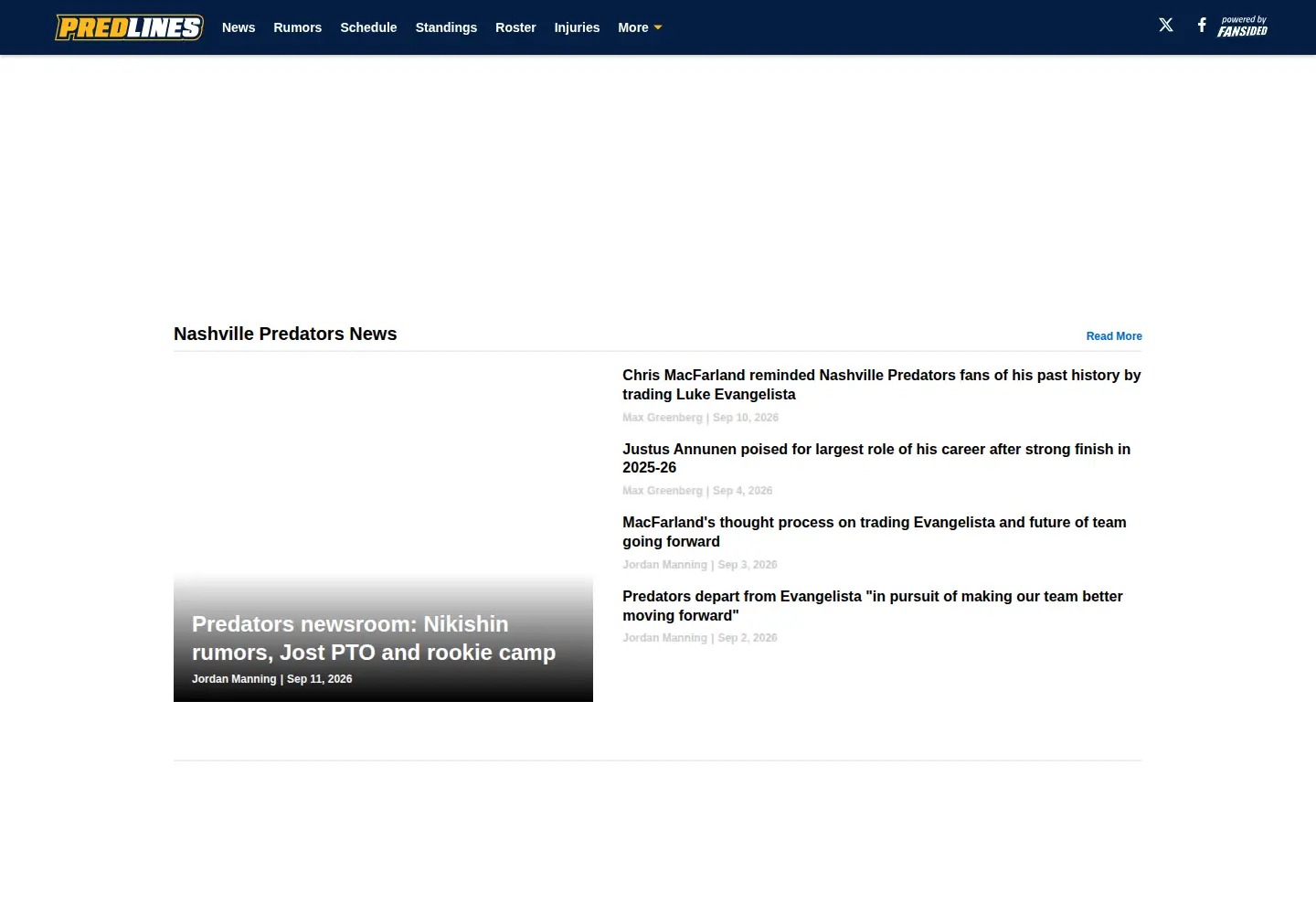Open the Roster menu item
The width and height of the screenshot is (1316, 914).
pos(515,27)
